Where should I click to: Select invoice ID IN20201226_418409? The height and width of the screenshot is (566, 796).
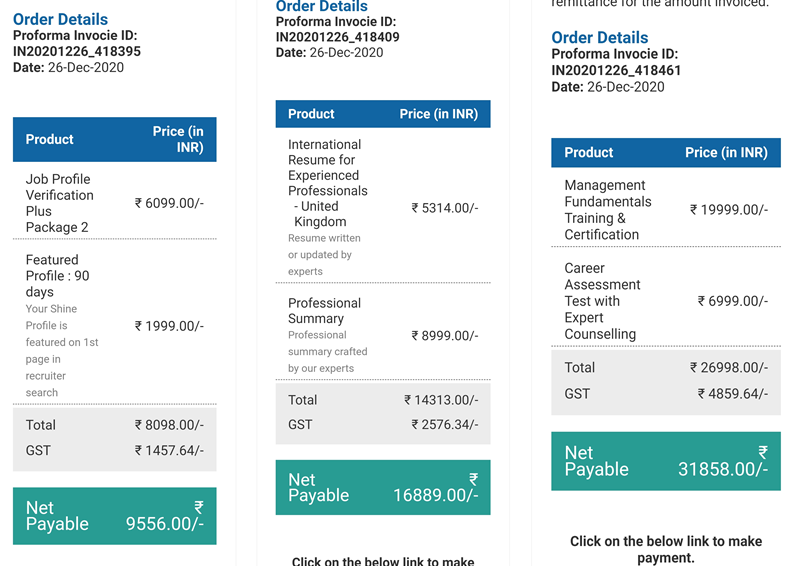pos(337,37)
